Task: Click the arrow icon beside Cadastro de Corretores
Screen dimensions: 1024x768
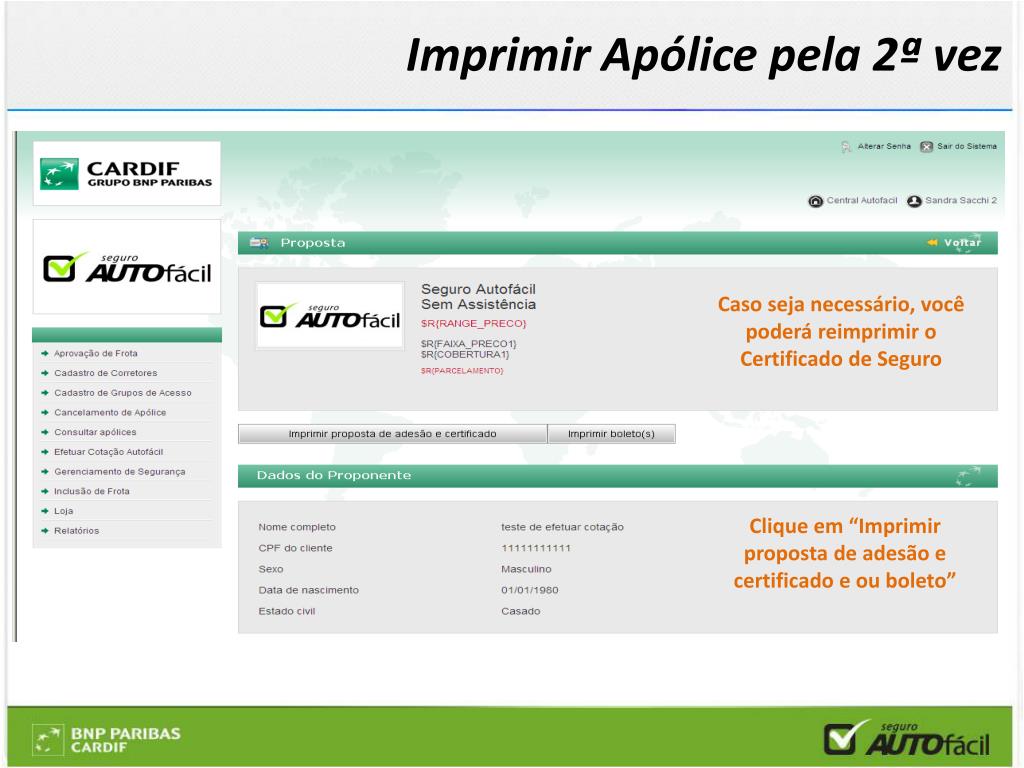Action: coord(45,373)
